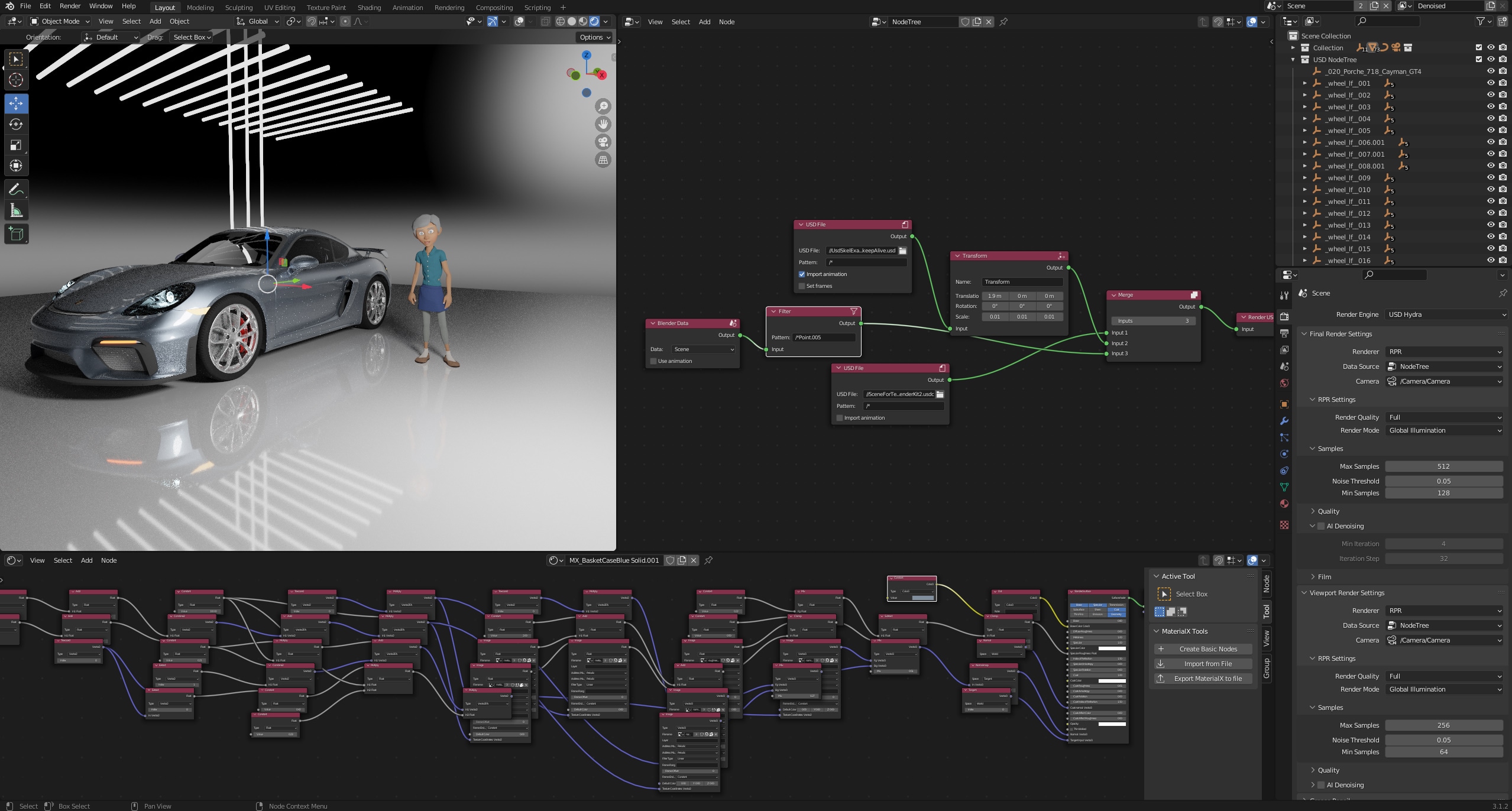This screenshot has width=1512, height=811.
Task: Enable the Set frames checkbox
Action: 802,286
